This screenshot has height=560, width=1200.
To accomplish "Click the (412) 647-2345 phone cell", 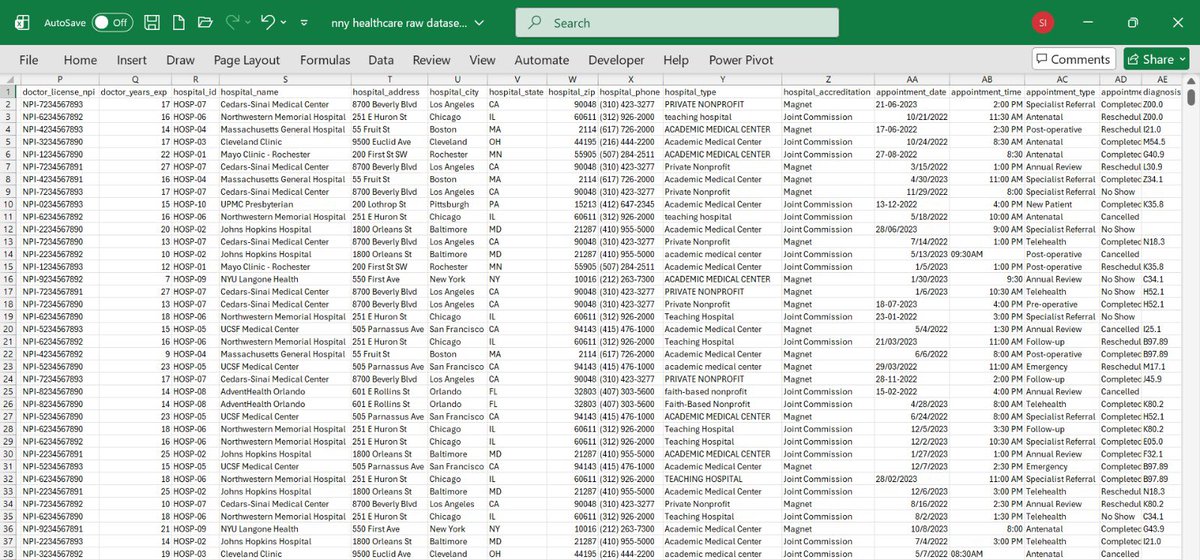I will pyautogui.click(x=631, y=204).
